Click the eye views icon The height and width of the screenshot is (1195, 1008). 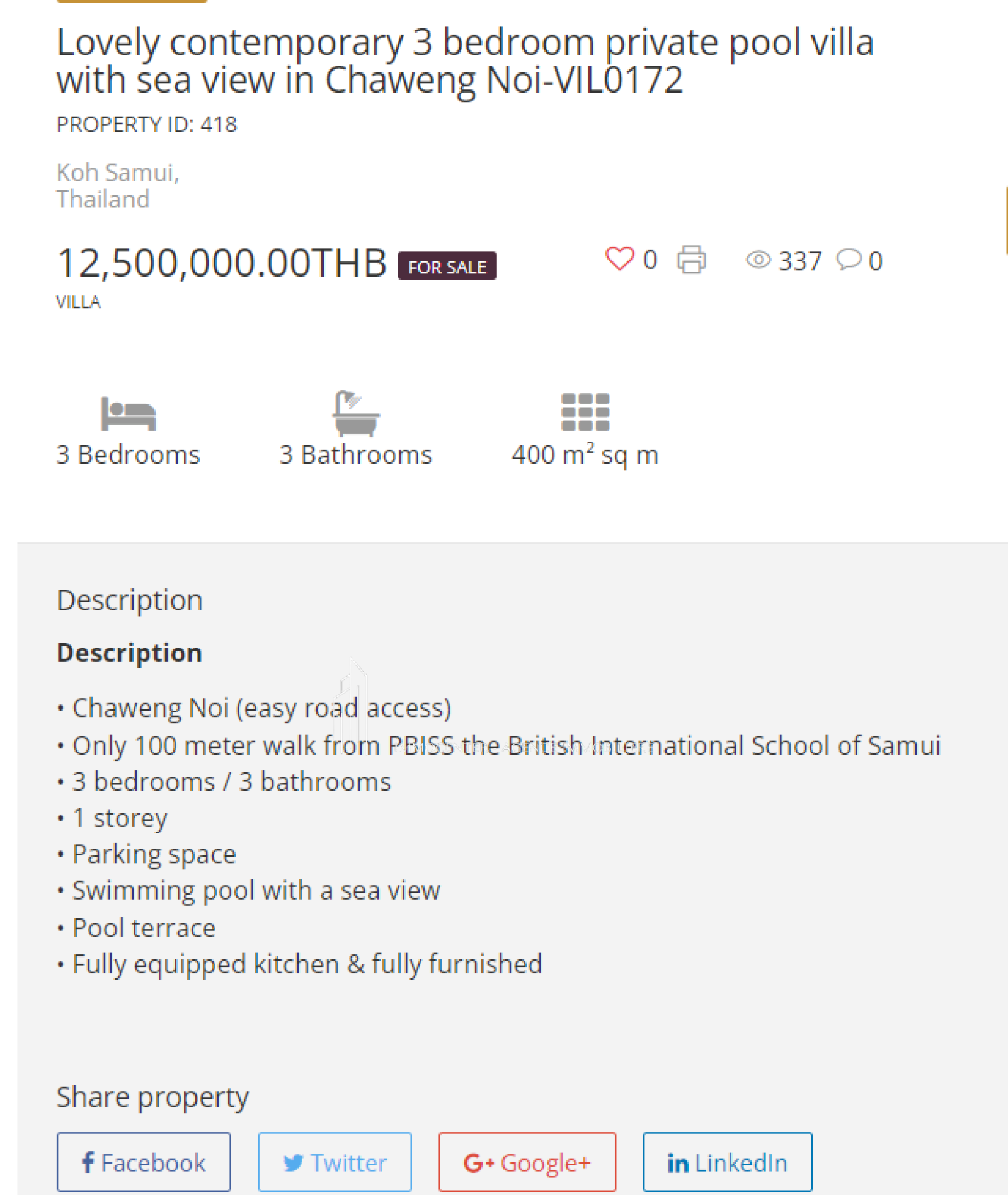(759, 260)
